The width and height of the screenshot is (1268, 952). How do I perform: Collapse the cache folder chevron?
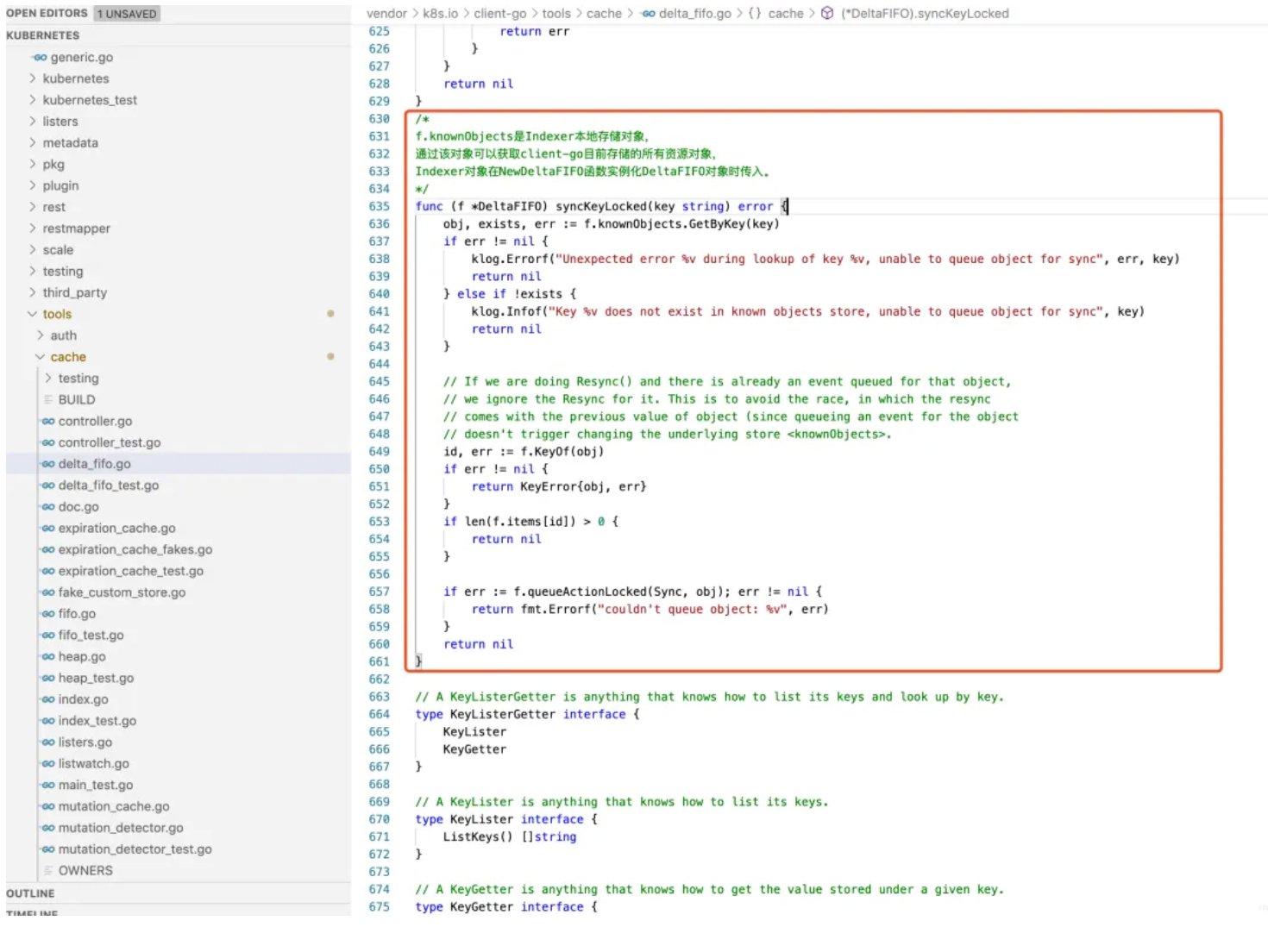point(40,357)
